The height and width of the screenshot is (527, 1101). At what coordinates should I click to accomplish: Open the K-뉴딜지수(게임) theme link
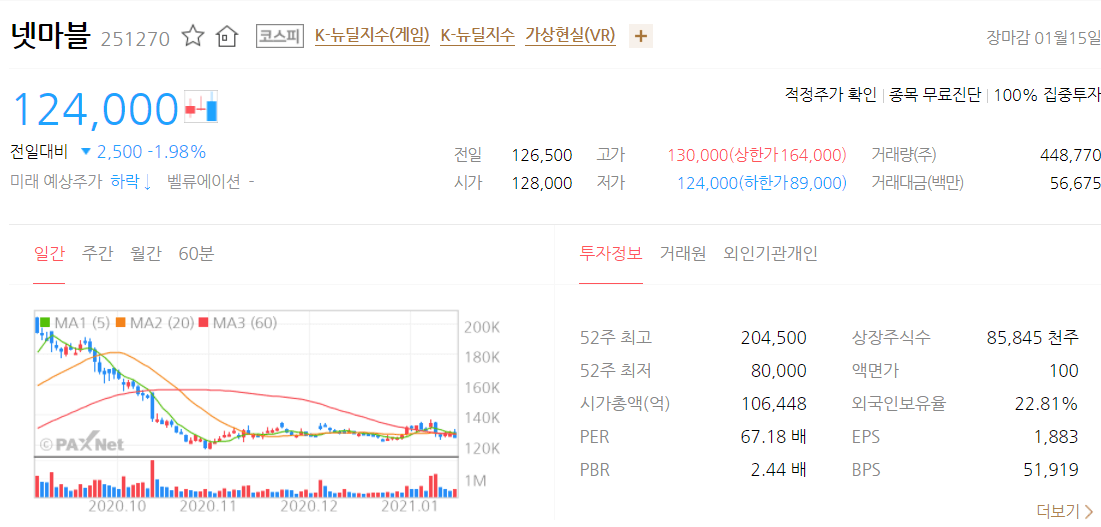coord(371,35)
